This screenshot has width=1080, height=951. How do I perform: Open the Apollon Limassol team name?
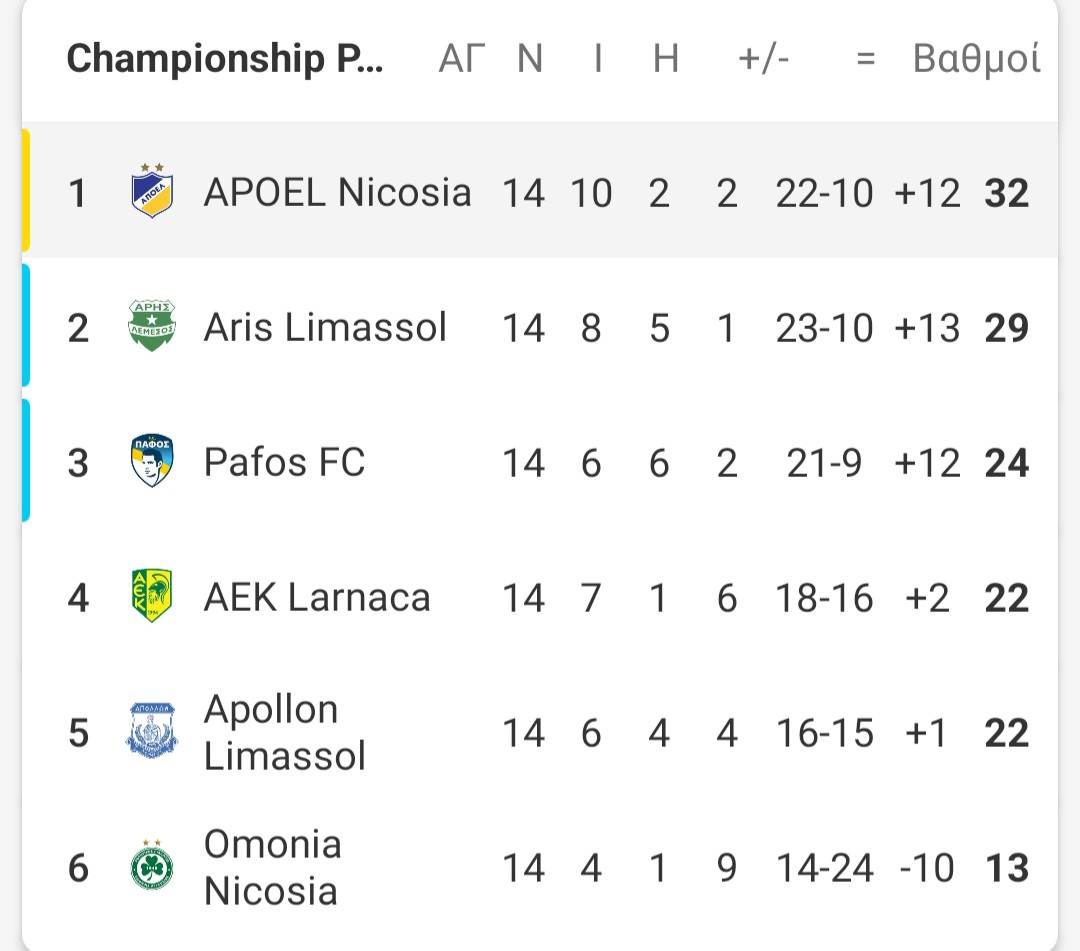[x=284, y=732]
